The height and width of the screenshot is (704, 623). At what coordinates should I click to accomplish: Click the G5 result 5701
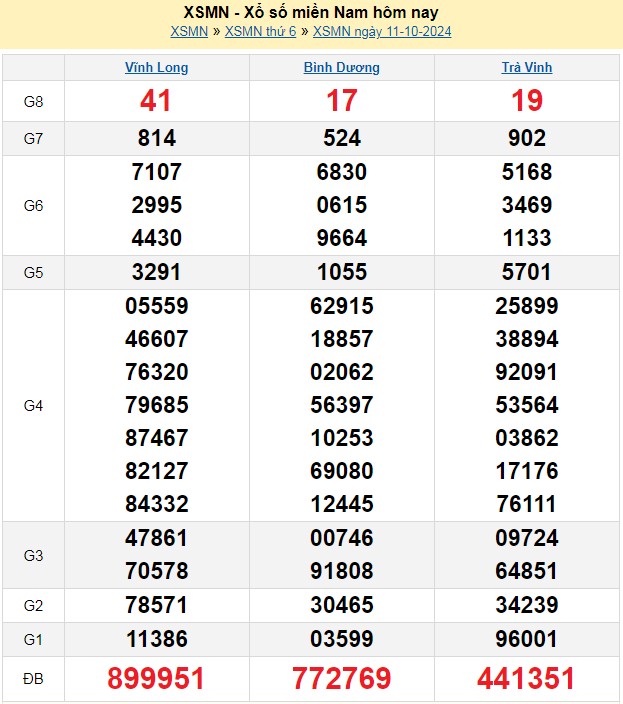click(527, 272)
